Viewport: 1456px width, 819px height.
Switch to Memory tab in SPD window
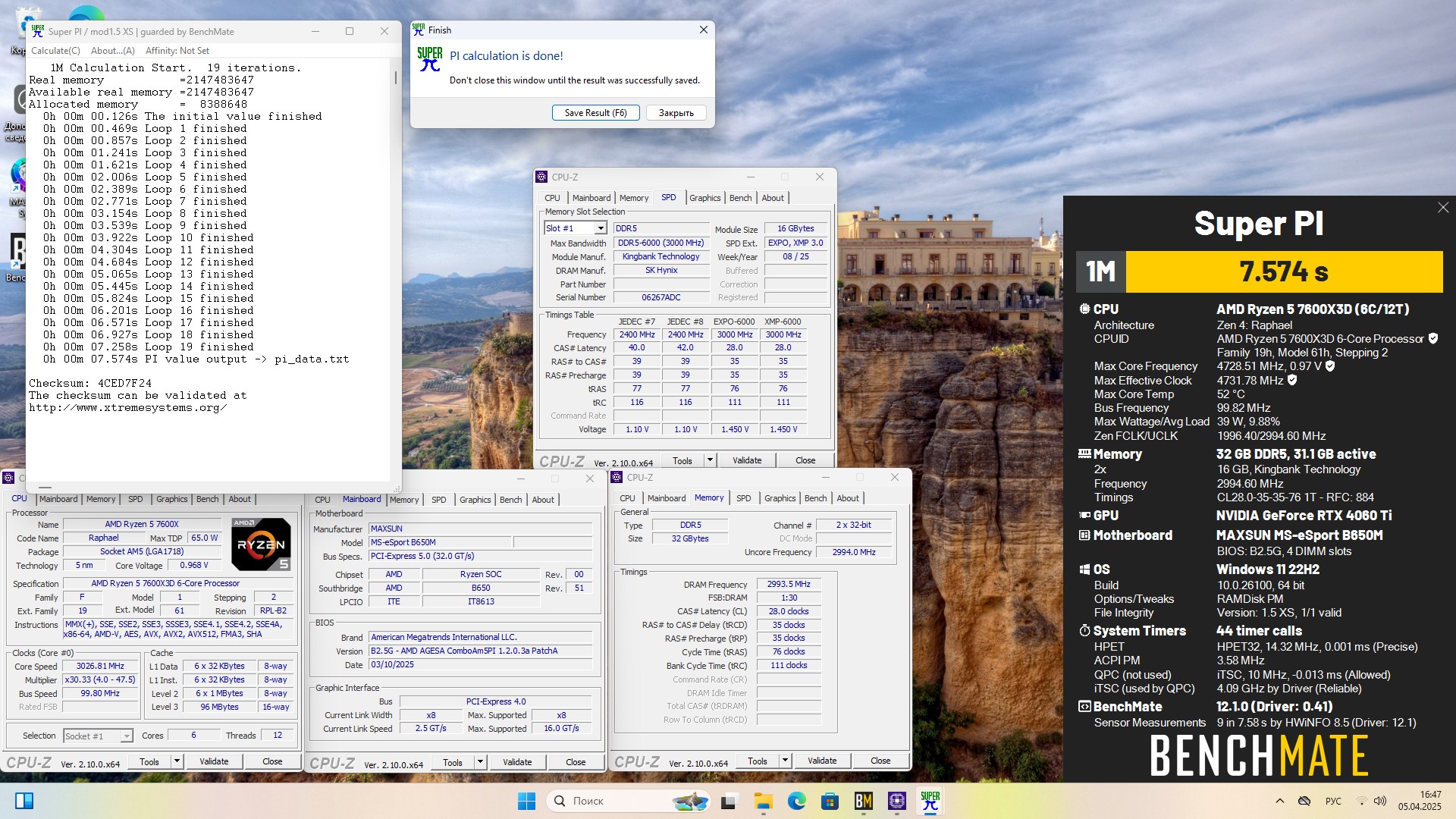pyautogui.click(x=634, y=198)
